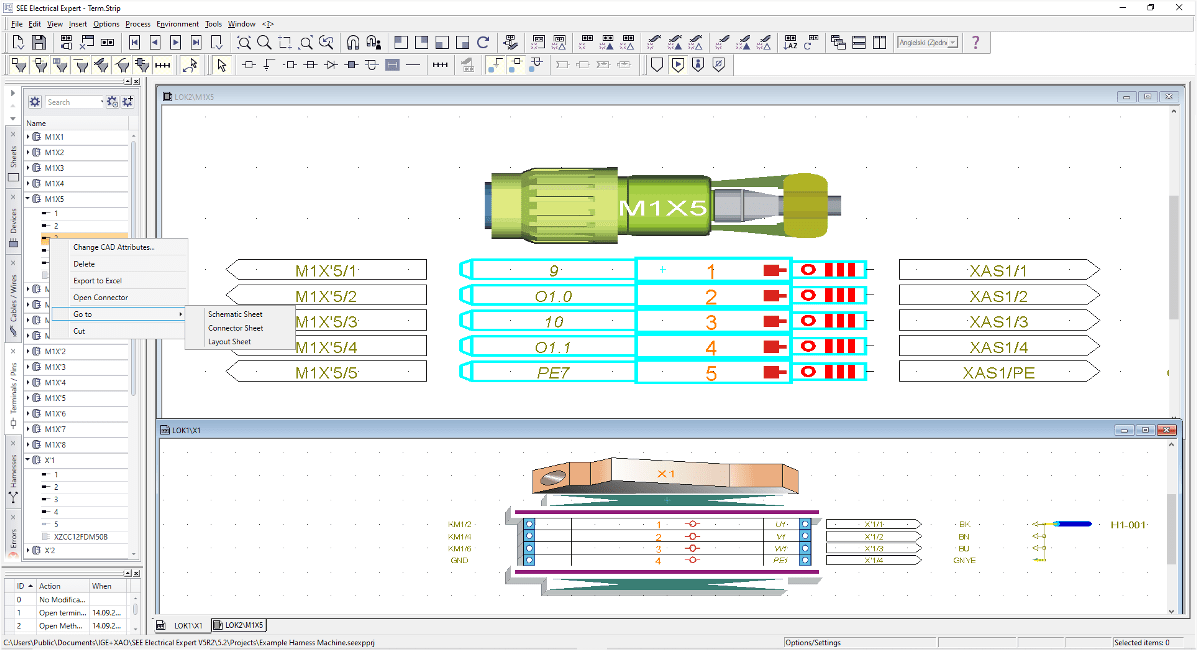Toggle the crossed-out shield filter icon
Viewport: 1197px width, 650px height.
coord(718,64)
